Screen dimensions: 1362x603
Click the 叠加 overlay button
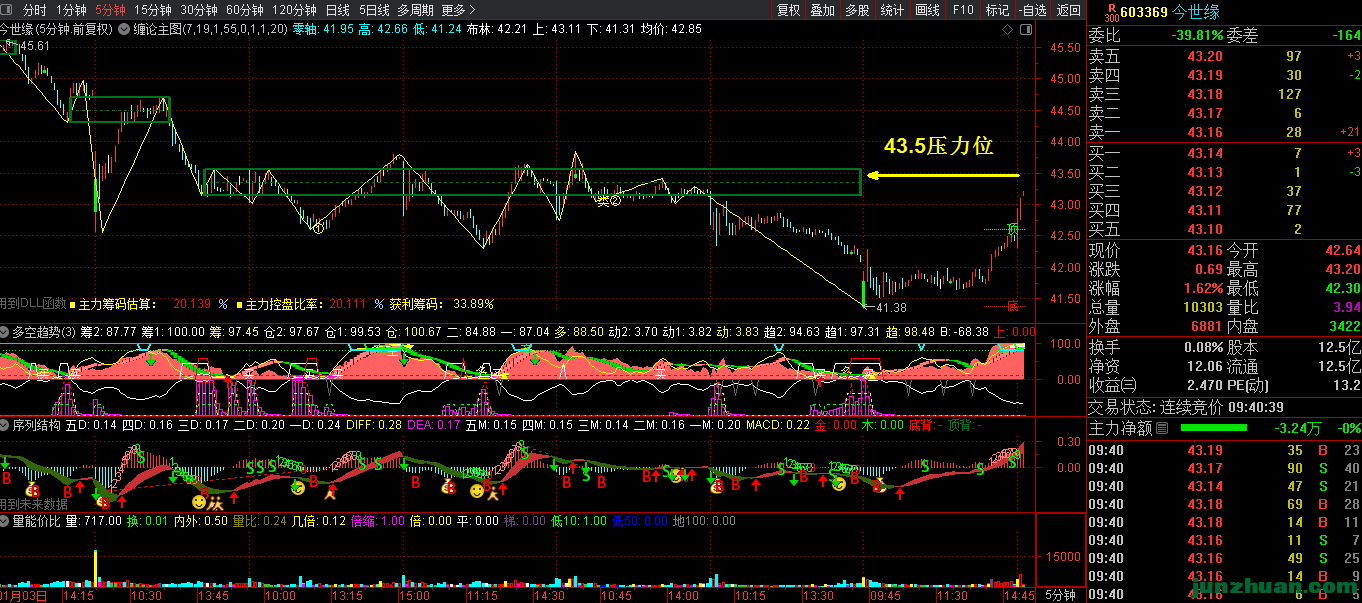[x=822, y=10]
